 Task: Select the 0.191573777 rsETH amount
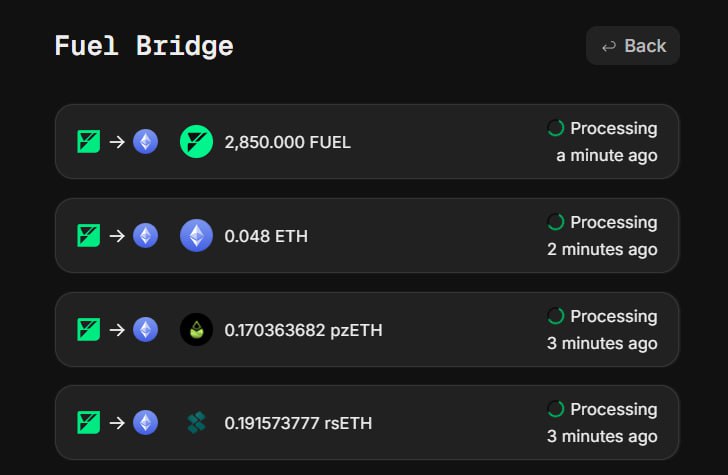click(298, 424)
